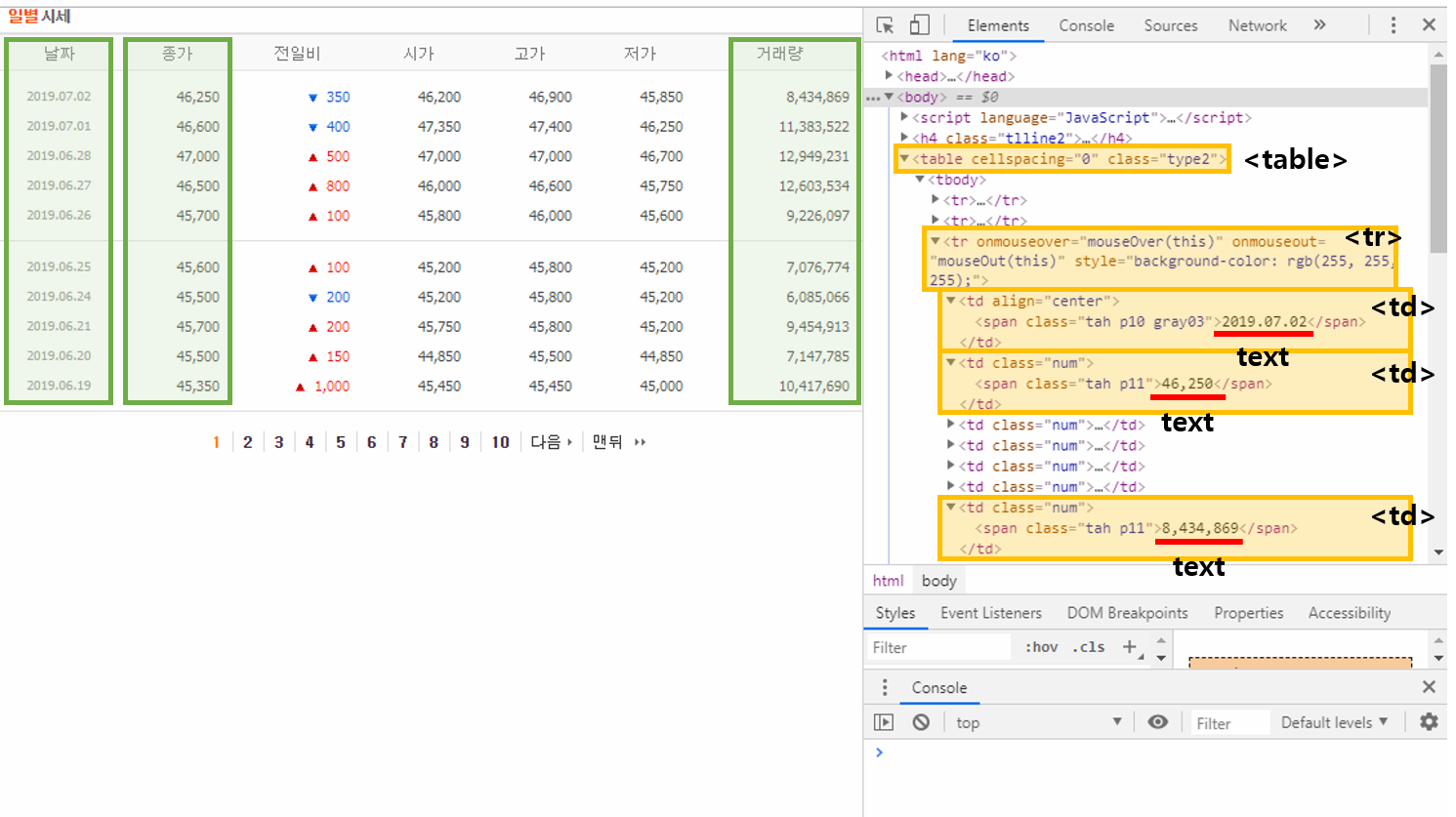
Task: Open the Accessibility pane tab
Action: 1350,613
